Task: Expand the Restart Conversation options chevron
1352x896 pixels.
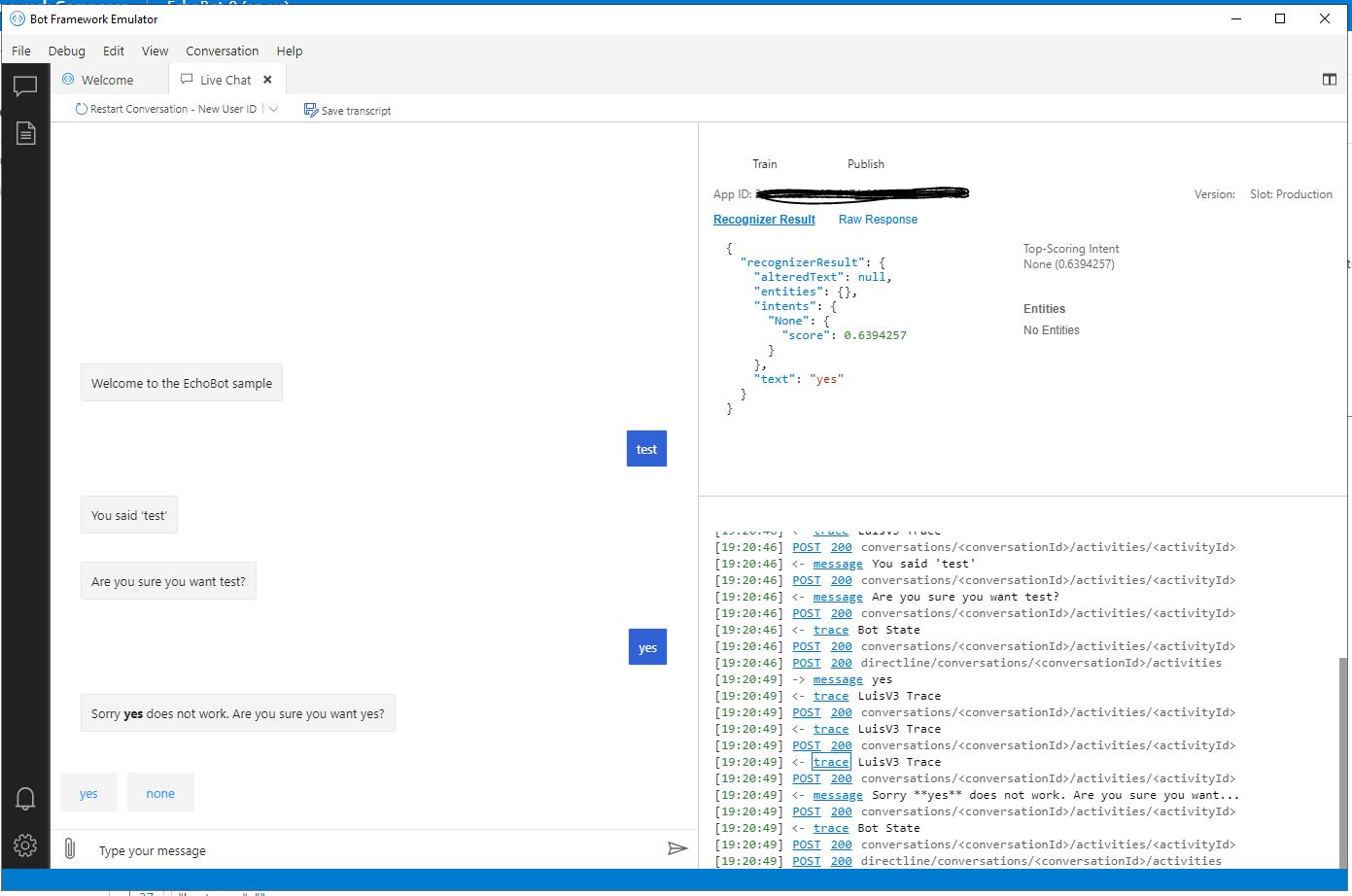Action: tap(273, 108)
